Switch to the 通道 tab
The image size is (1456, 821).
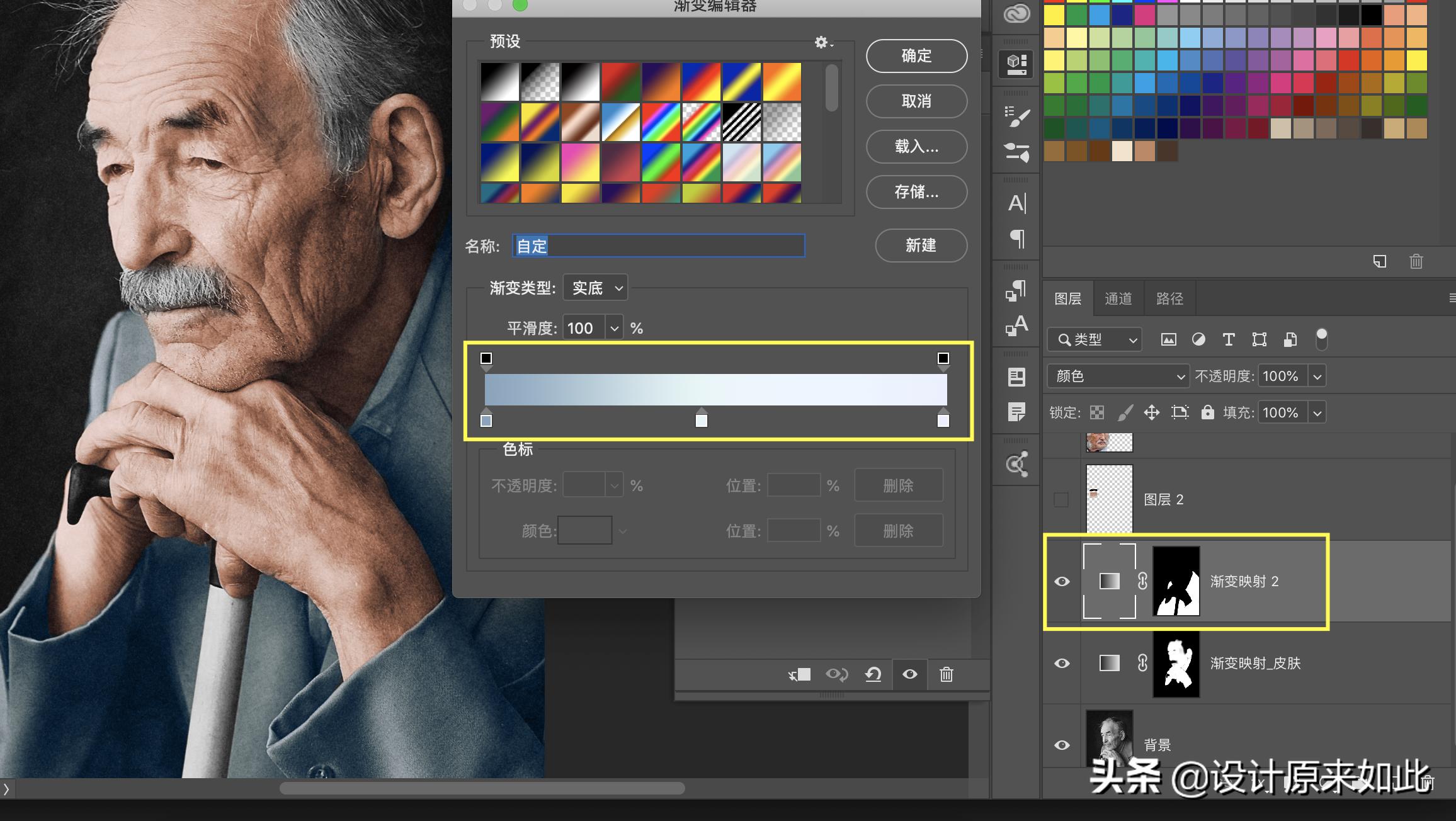click(1118, 298)
